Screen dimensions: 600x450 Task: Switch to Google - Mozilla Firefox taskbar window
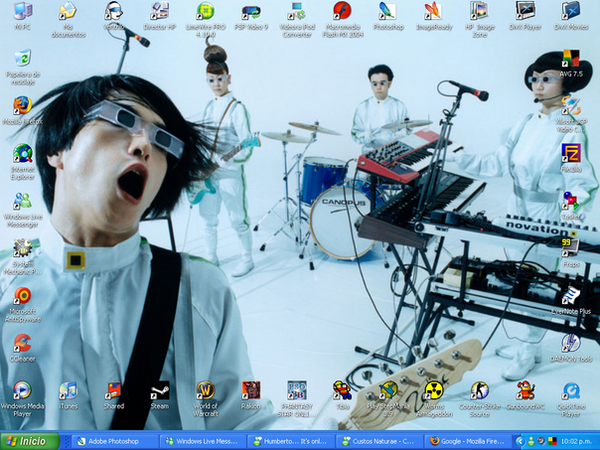(470, 440)
